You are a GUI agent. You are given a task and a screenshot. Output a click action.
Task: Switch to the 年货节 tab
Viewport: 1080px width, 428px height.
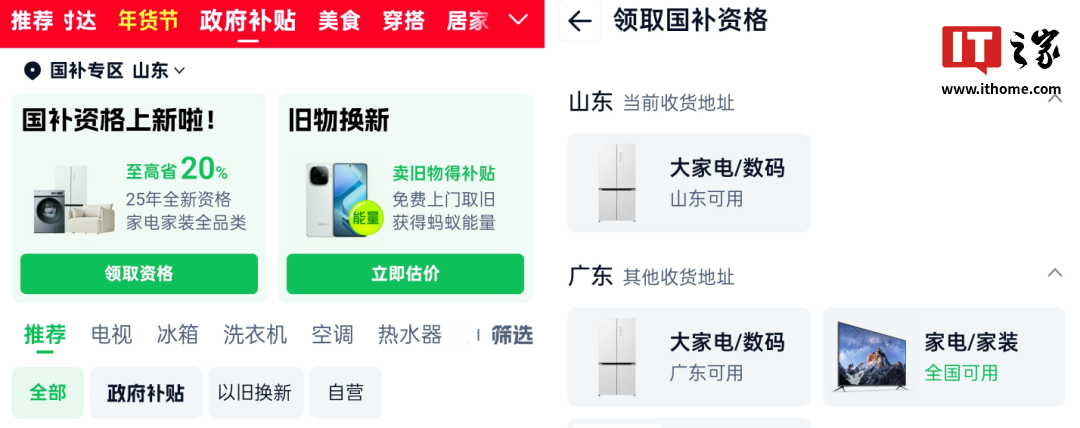click(x=148, y=20)
